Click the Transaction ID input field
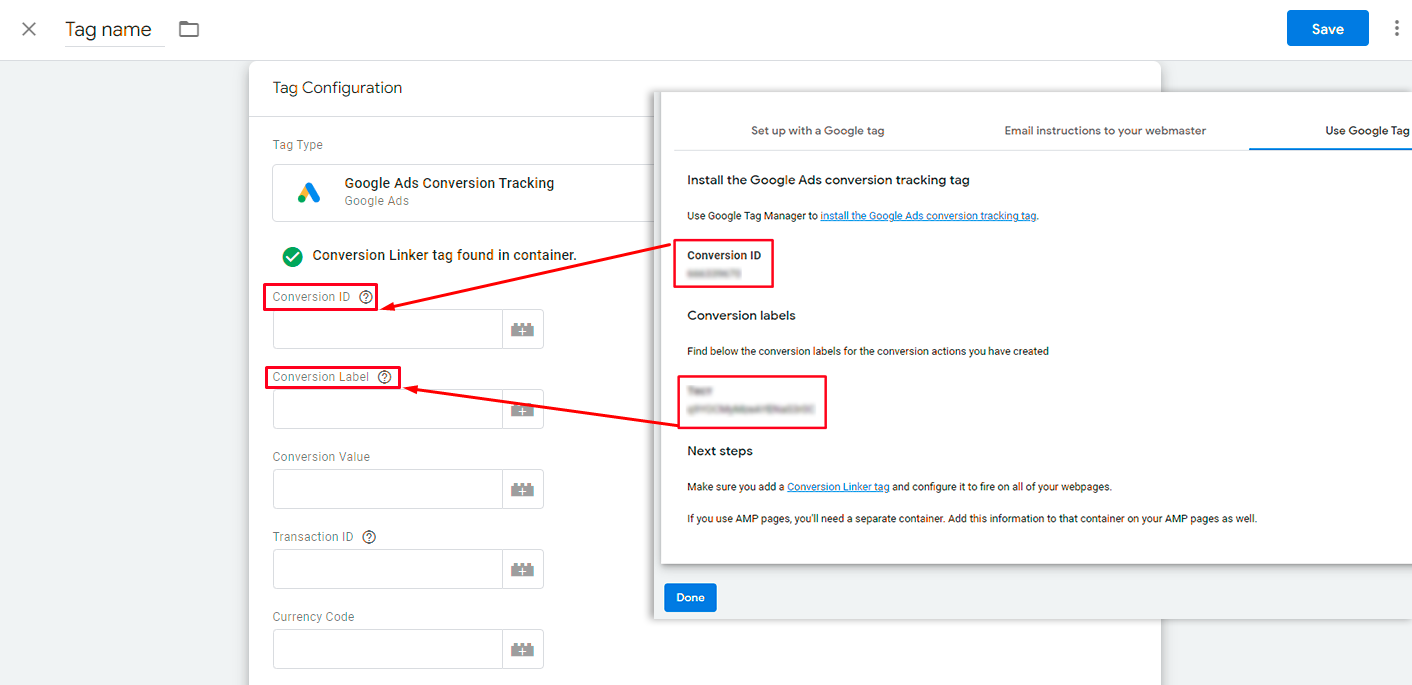1412x685 pixels. coord(387,569)
